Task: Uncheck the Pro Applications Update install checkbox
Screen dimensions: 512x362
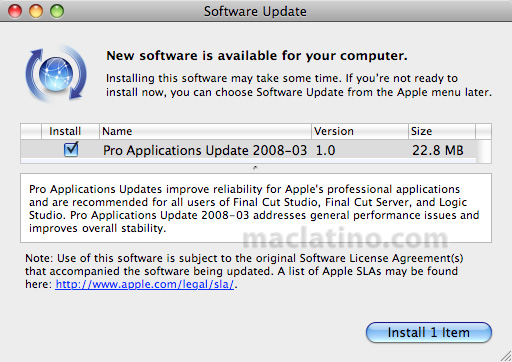Action: pos(71,150)
